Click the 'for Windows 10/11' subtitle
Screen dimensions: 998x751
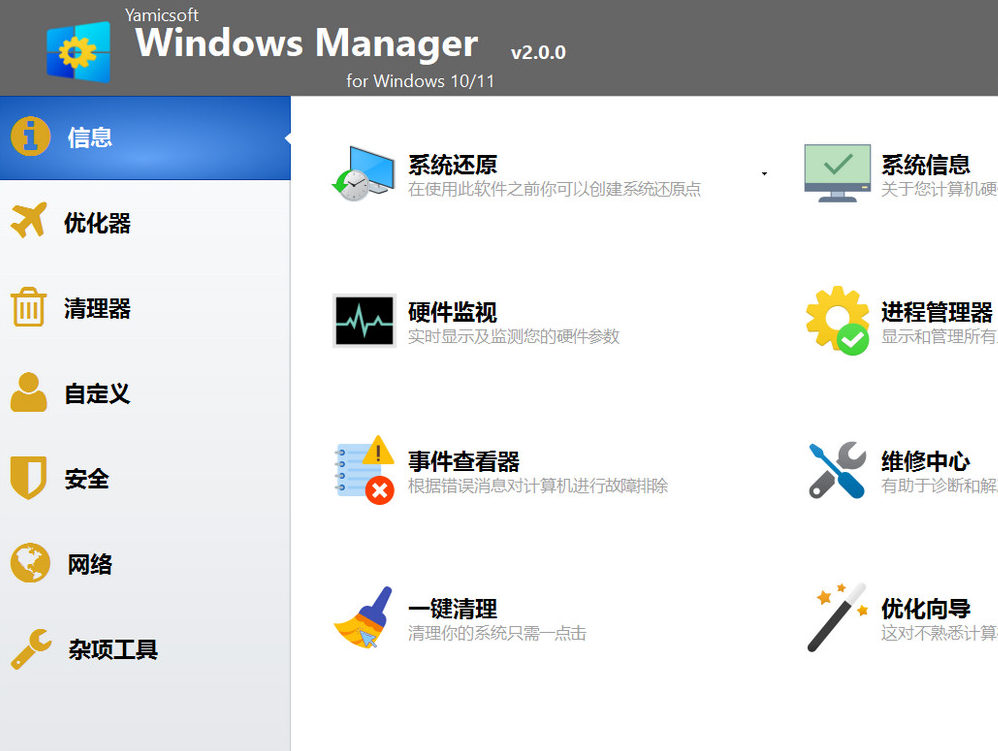point(420,81)
